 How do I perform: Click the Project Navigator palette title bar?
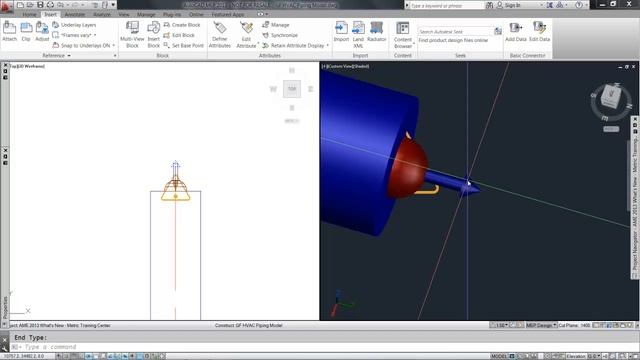(x=635, y=198)
